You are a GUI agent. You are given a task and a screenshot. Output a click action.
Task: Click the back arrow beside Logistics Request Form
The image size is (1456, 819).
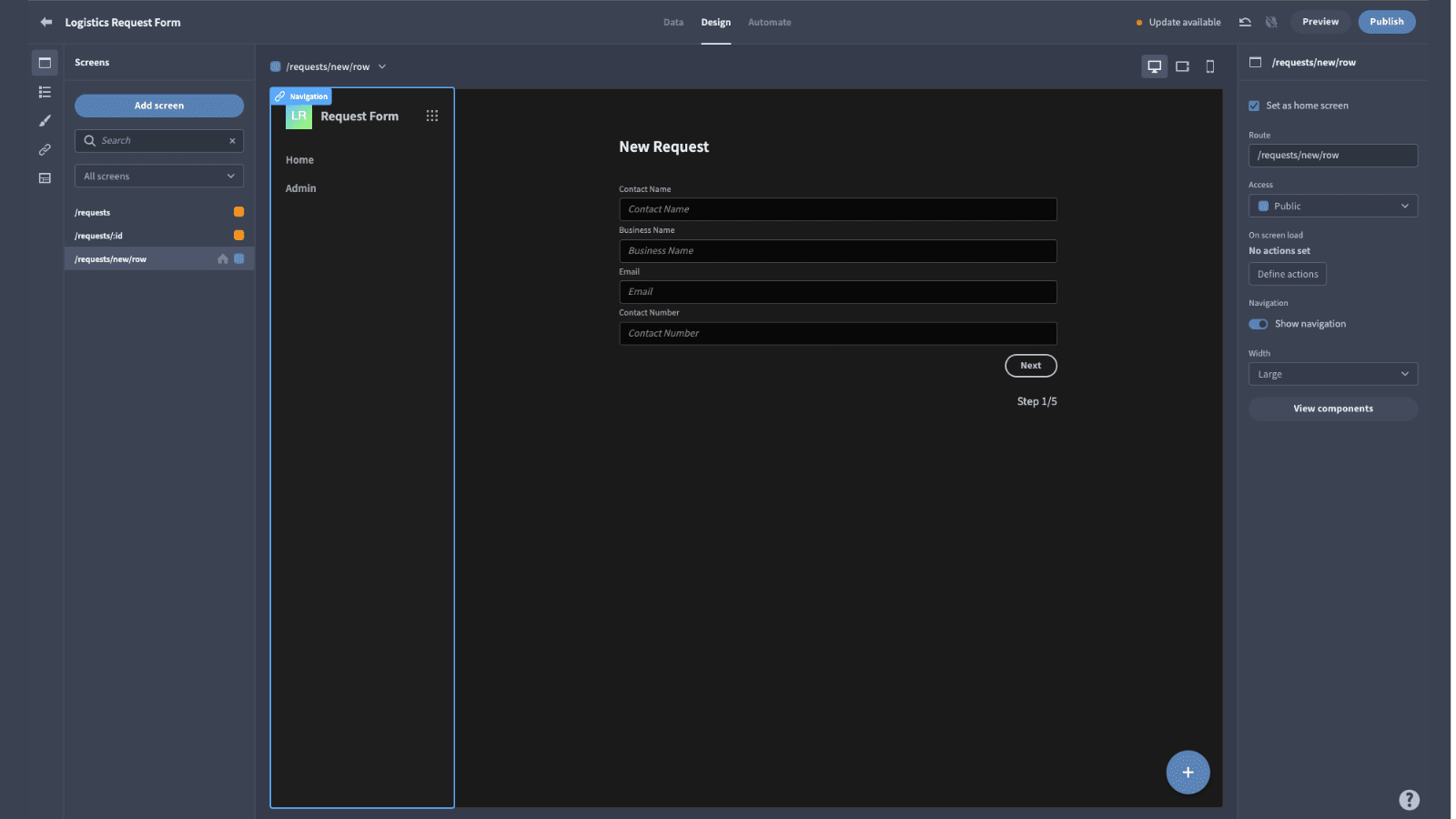click(46, 22)
